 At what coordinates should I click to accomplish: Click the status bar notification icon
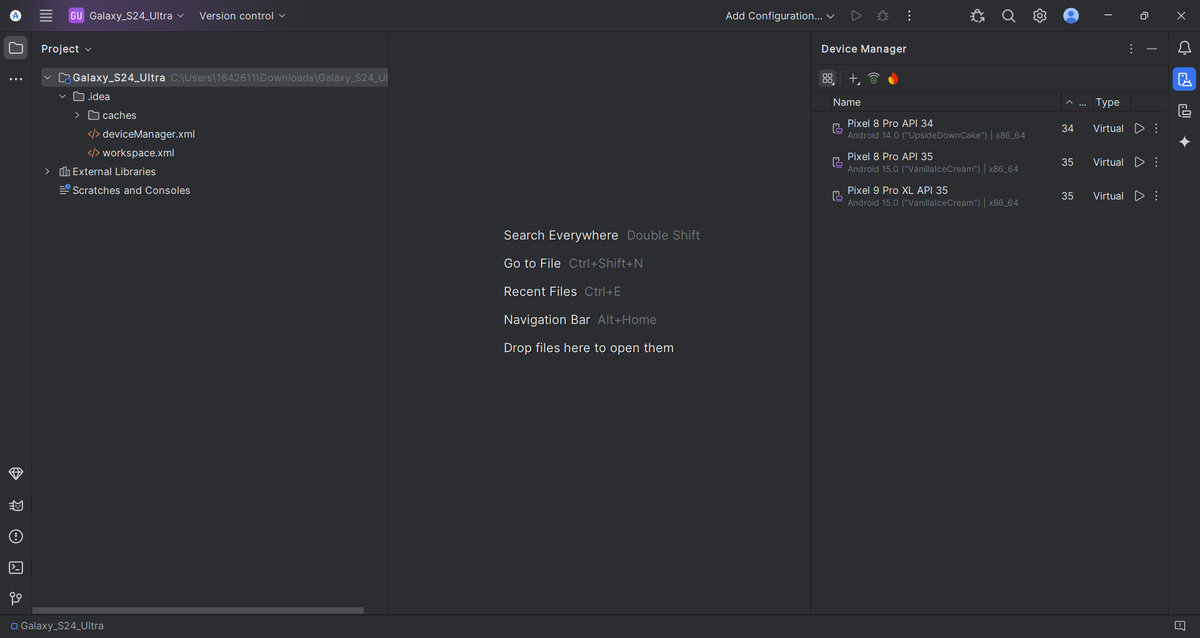[1180, 626]
